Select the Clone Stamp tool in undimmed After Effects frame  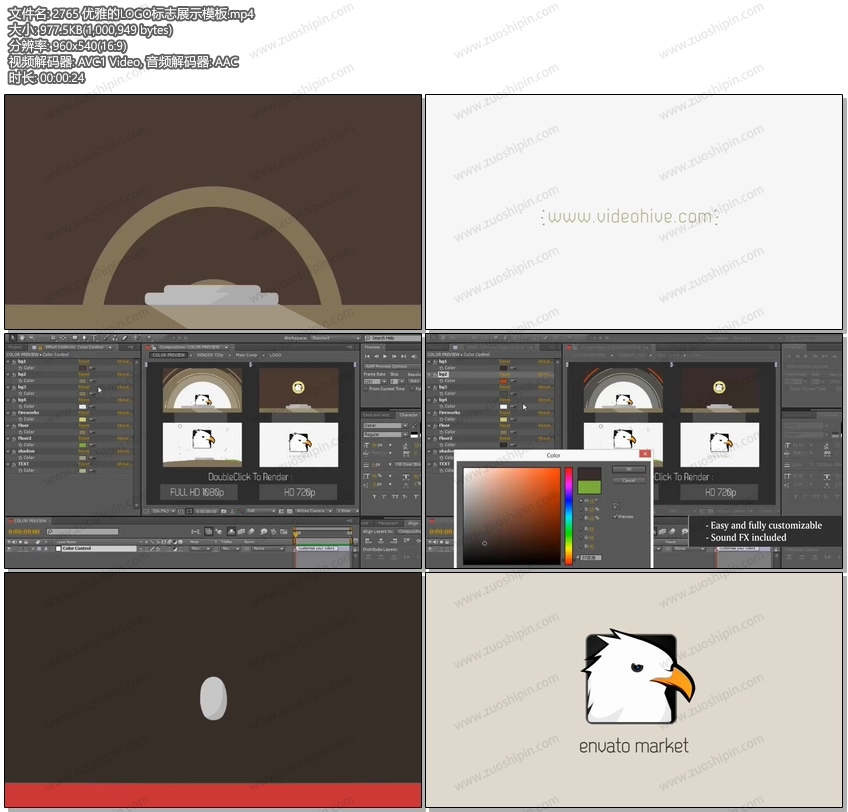pos(115,338)
